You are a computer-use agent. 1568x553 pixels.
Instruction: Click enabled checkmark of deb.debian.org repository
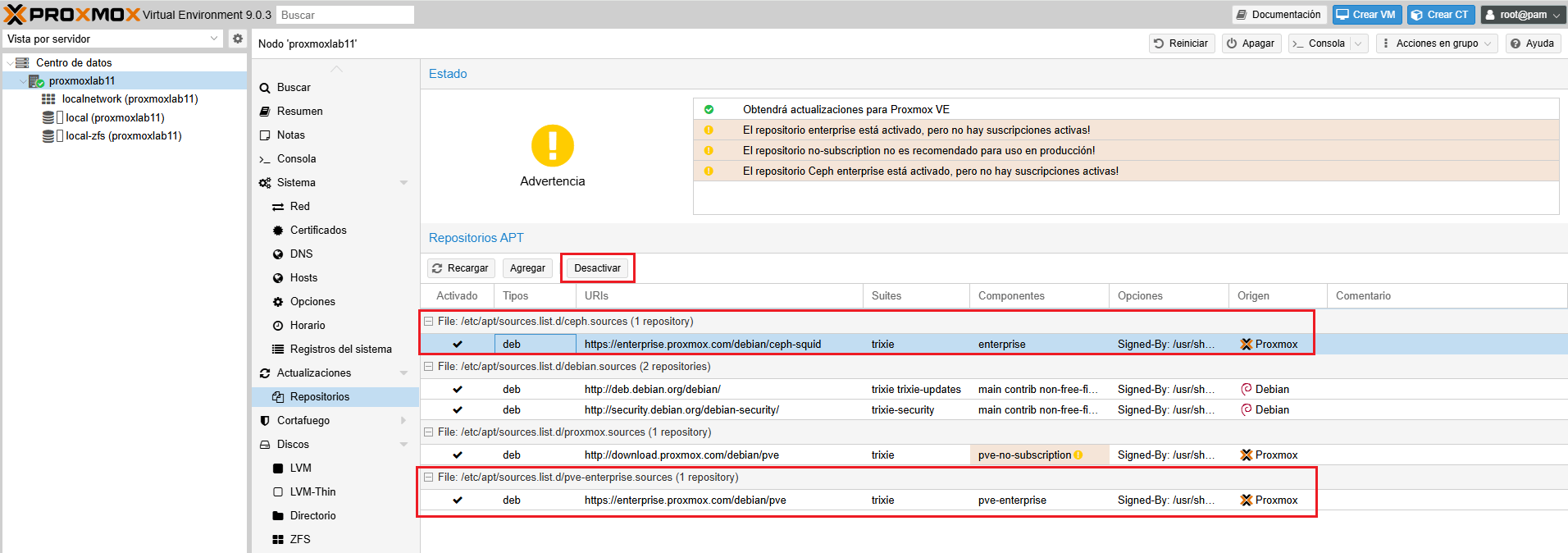pyautogui.click(x=458, y=390)
